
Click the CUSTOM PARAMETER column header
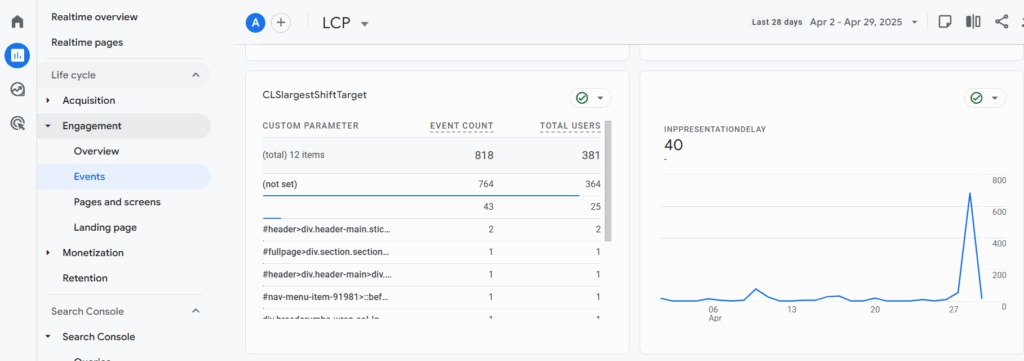pyautogui.click(x=310, y=126)
